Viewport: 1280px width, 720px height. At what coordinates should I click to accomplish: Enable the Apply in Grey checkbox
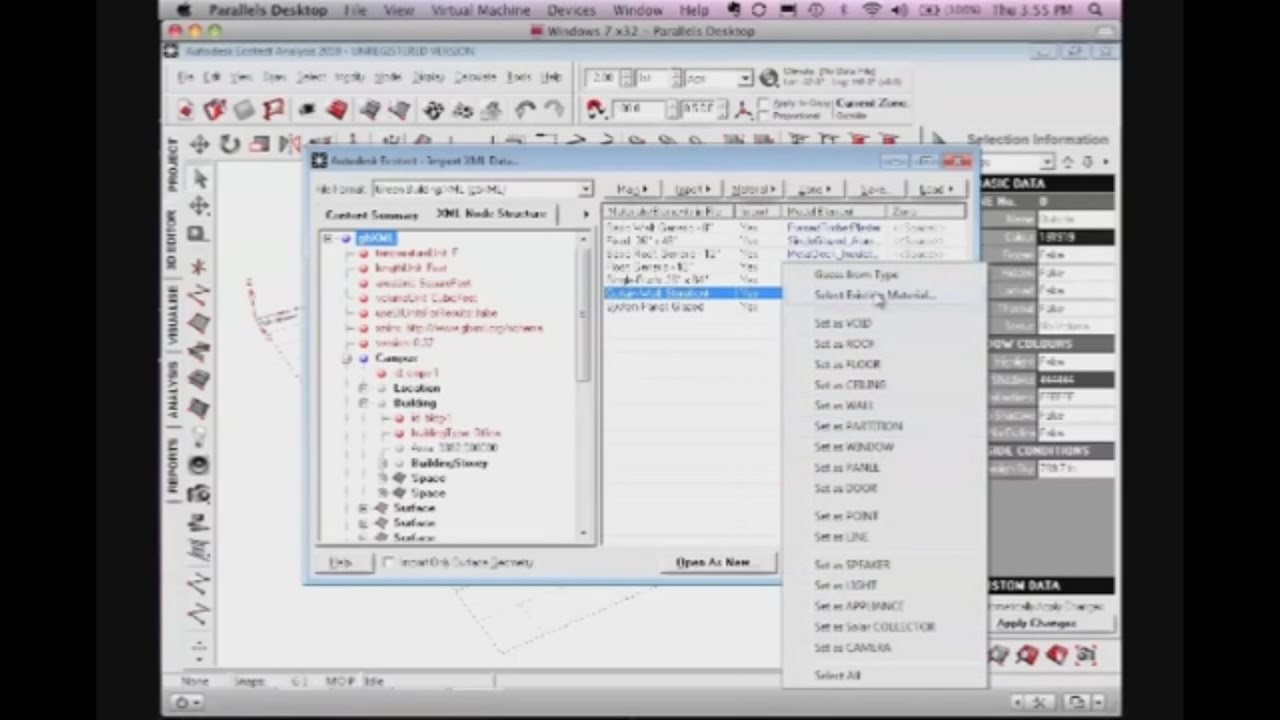click(x=763, y=103)
